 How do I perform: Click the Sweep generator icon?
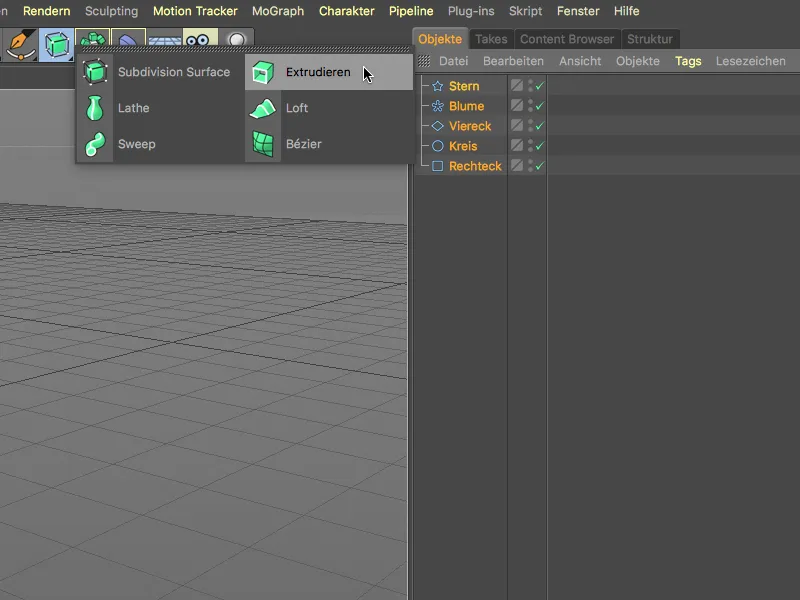click(95, 144)
